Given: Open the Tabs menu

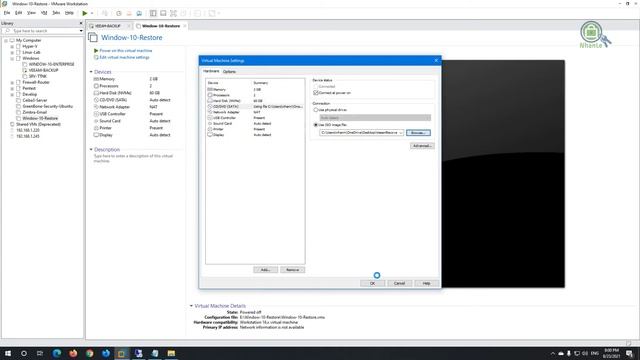Looking at the screenshot, I should pos(56,13).
